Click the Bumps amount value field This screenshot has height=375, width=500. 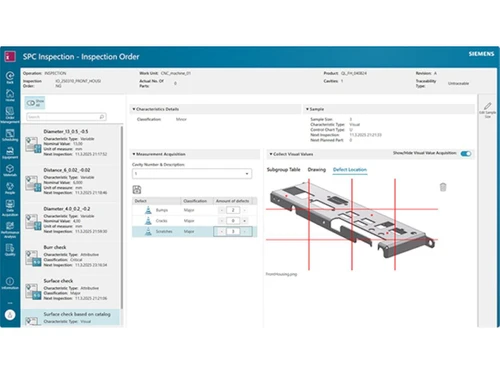(233, 210)
